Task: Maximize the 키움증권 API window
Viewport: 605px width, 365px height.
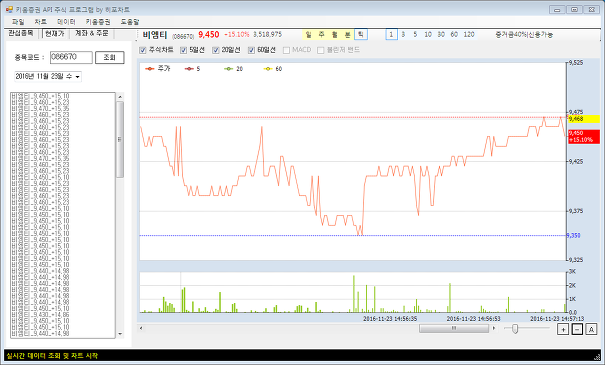Action: (x=575, y=10)
